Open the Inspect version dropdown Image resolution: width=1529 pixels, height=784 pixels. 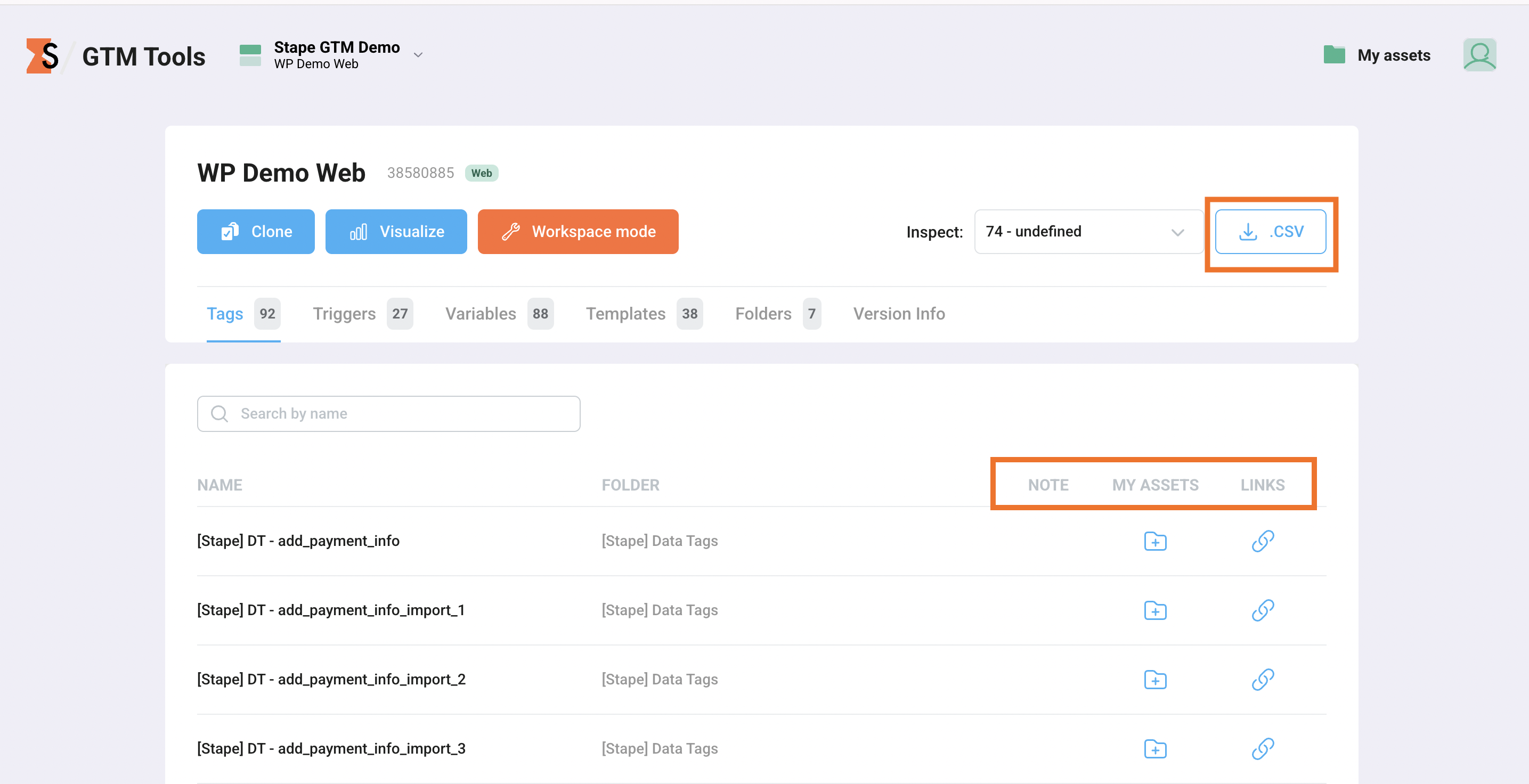pos(1088,232)
